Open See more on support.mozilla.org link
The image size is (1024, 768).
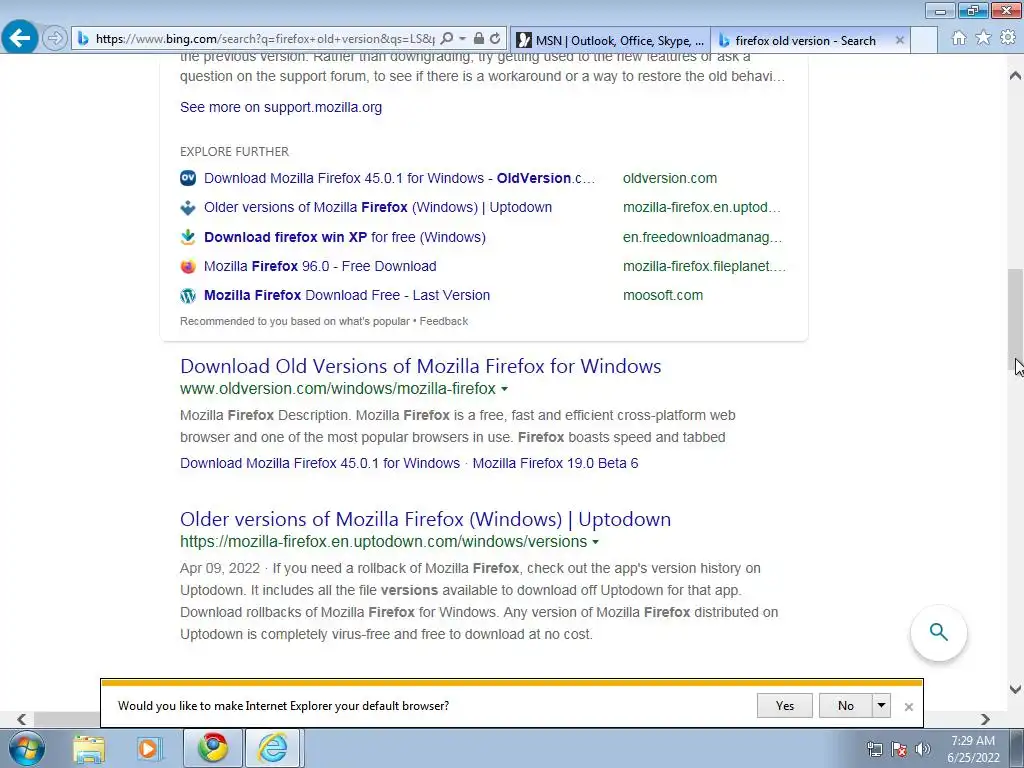281,107
